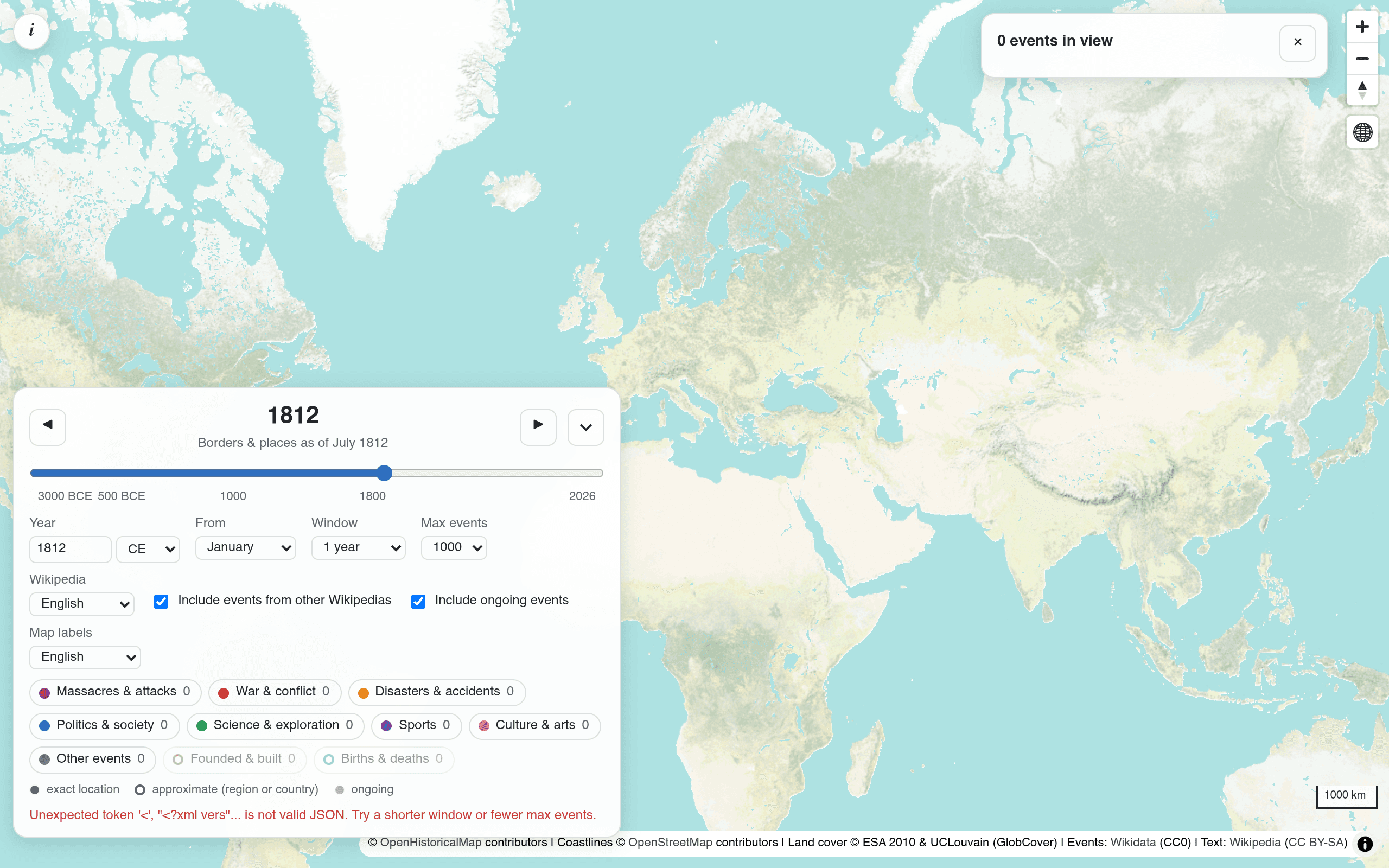The height and width of the screenshot is (868, 1389).
Task: Toggle the Science & exploration filter
Action: click(276, 726)
